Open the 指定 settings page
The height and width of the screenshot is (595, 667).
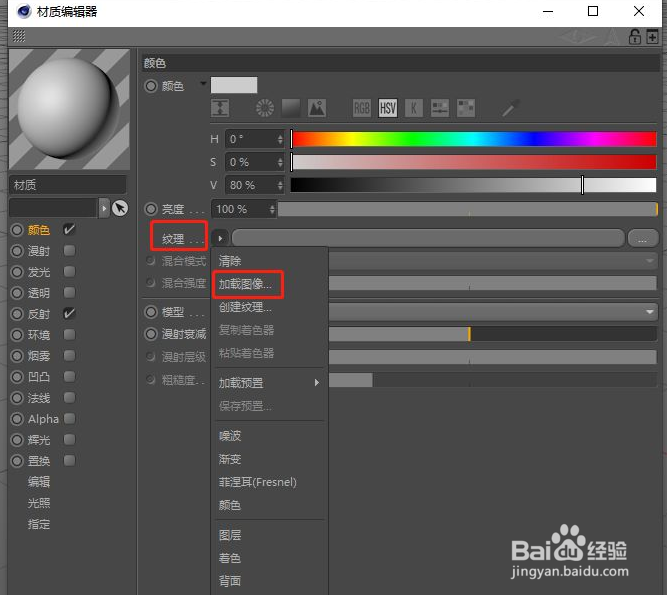(x=39, y=524)
